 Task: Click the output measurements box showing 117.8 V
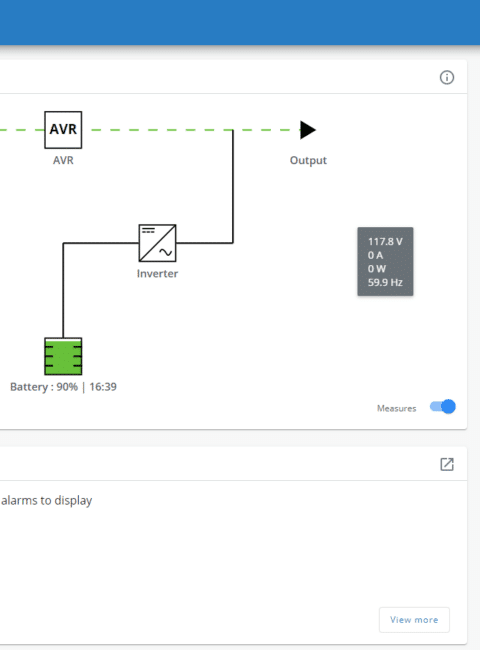coord(385,262)
